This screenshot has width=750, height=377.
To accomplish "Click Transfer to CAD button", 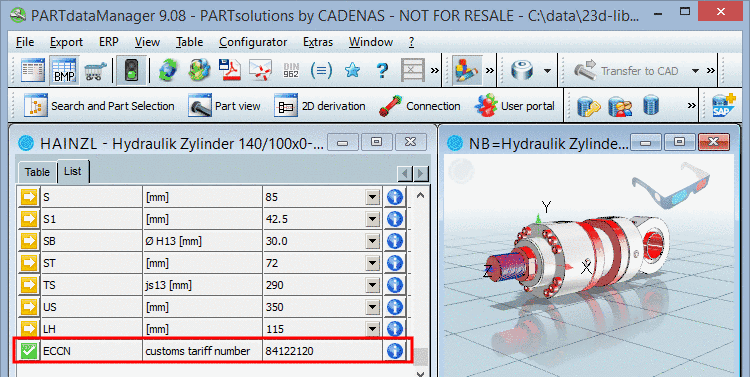I will click(x=627, y=71).
